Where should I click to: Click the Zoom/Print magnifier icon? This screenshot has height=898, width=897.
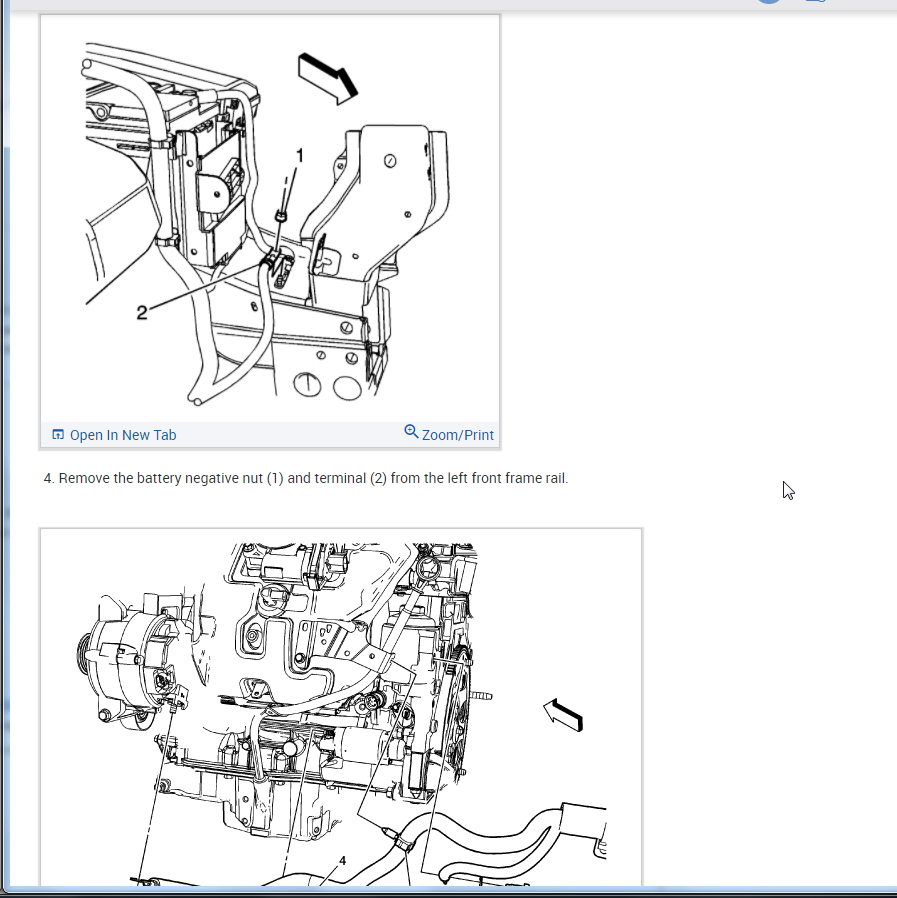pyautogui.click(x=411, y=431)
